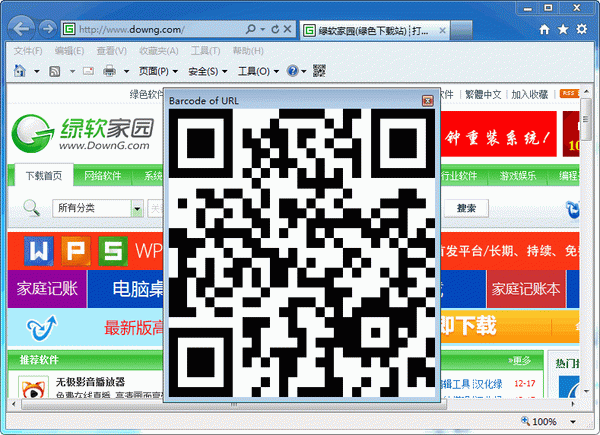Open Favorites with the star icon
This screenshot has width=600, height=435.
(563, 29)
